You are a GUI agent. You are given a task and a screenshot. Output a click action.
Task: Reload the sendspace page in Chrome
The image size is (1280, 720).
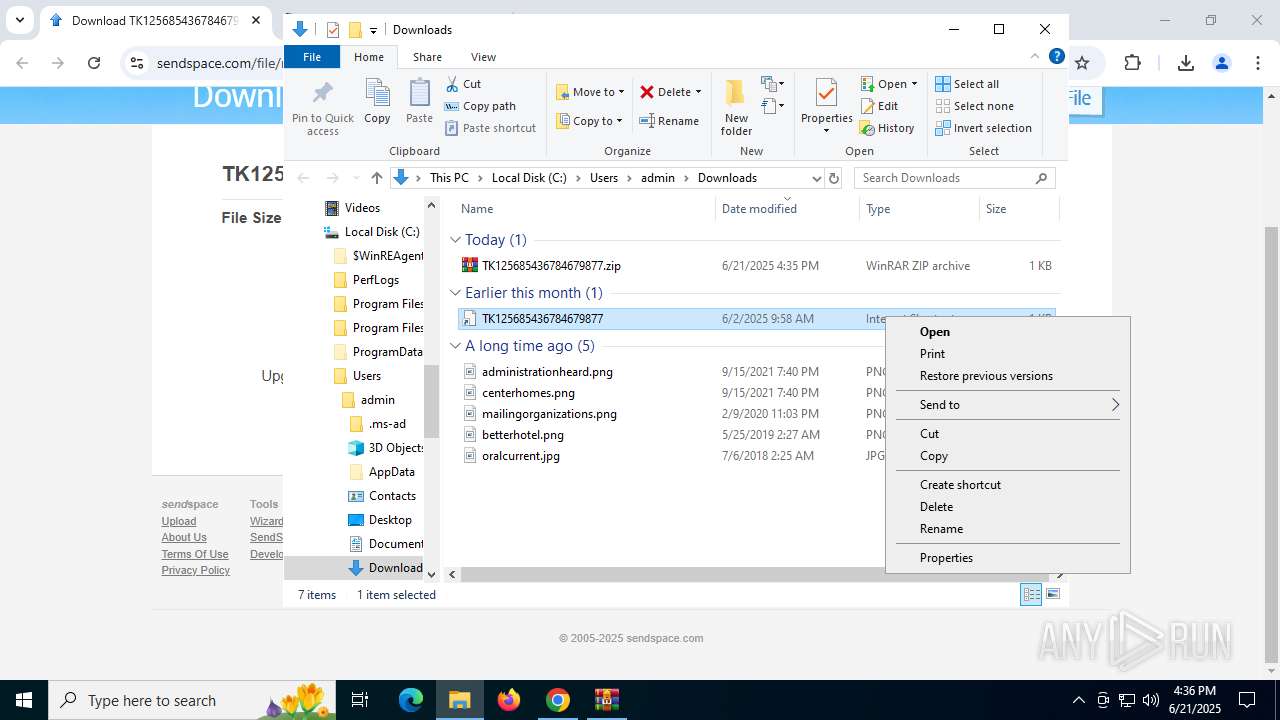pyautogui.click(x=94, y=63)
